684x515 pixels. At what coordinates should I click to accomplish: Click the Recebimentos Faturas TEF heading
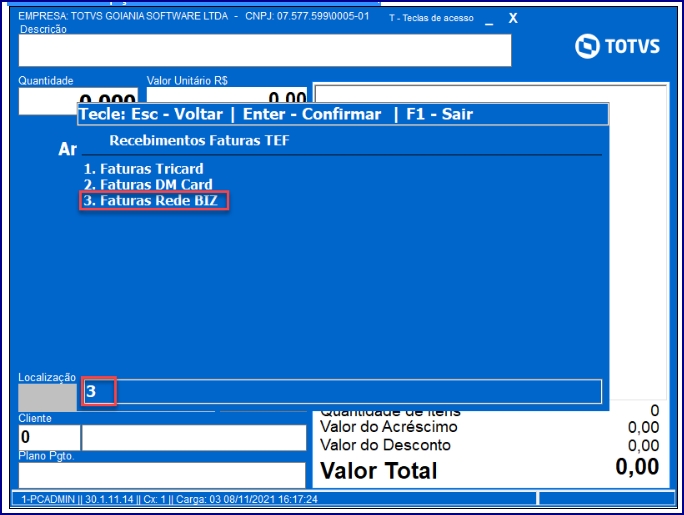click(x=199, y=140)
